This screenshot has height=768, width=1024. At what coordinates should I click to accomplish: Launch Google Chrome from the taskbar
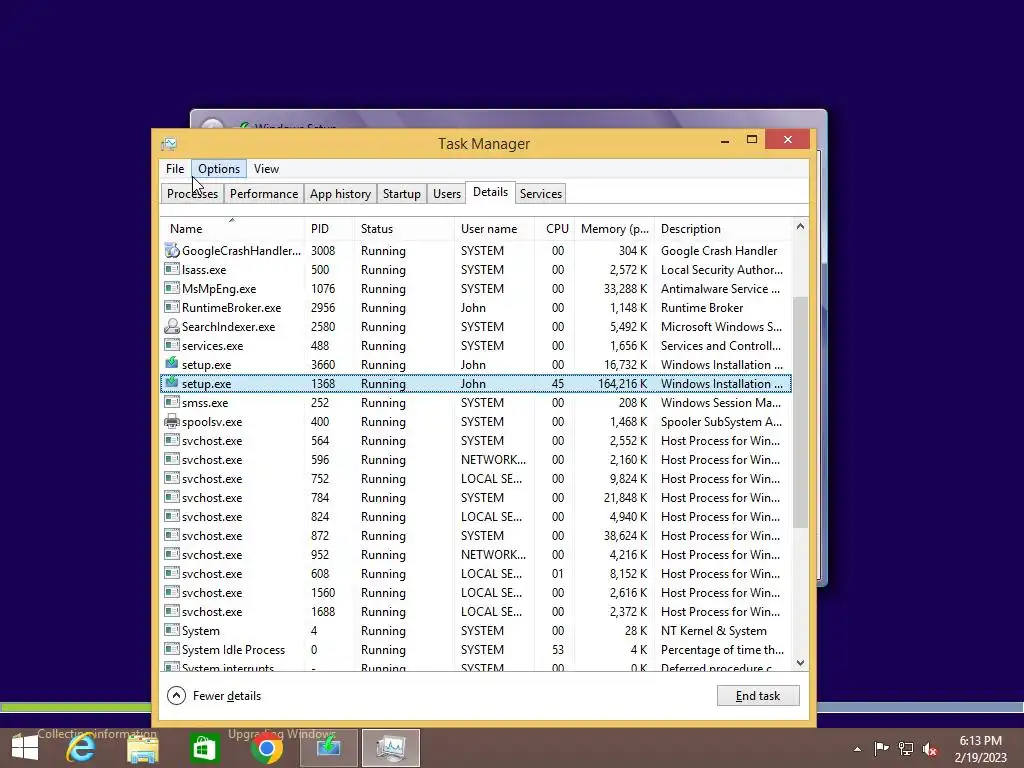[266, 749]
